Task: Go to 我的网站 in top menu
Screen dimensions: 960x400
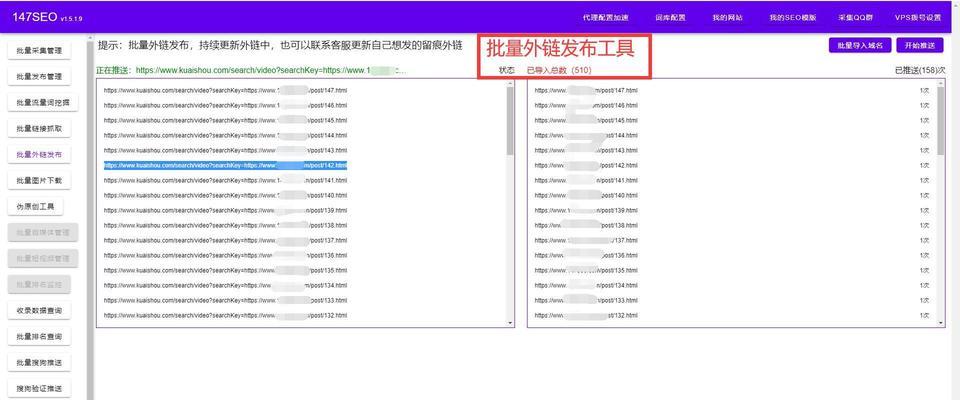Action: click(727, 18)
